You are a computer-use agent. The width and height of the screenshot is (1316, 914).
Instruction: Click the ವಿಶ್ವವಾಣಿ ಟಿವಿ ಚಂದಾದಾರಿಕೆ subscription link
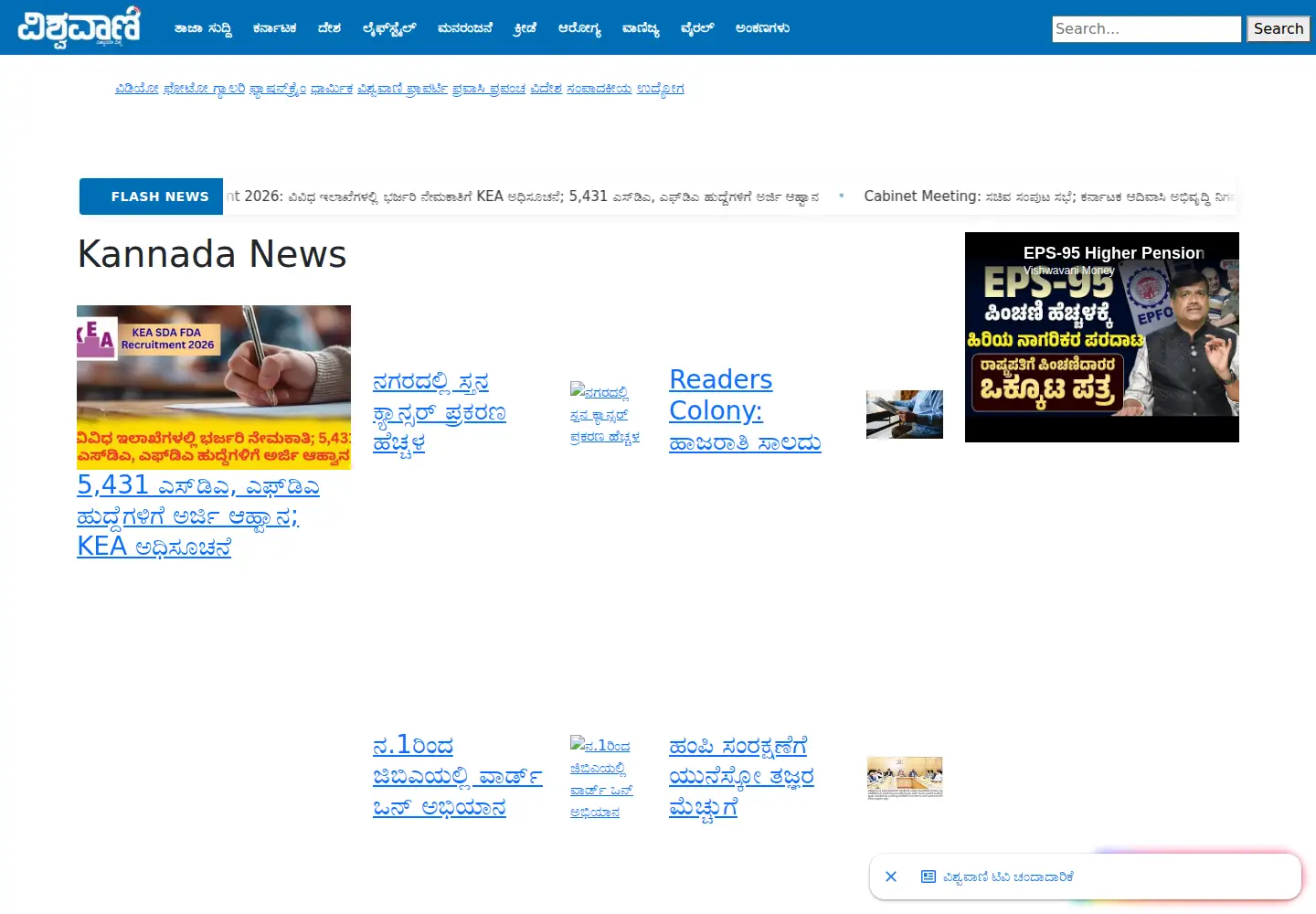(1008, 877)
